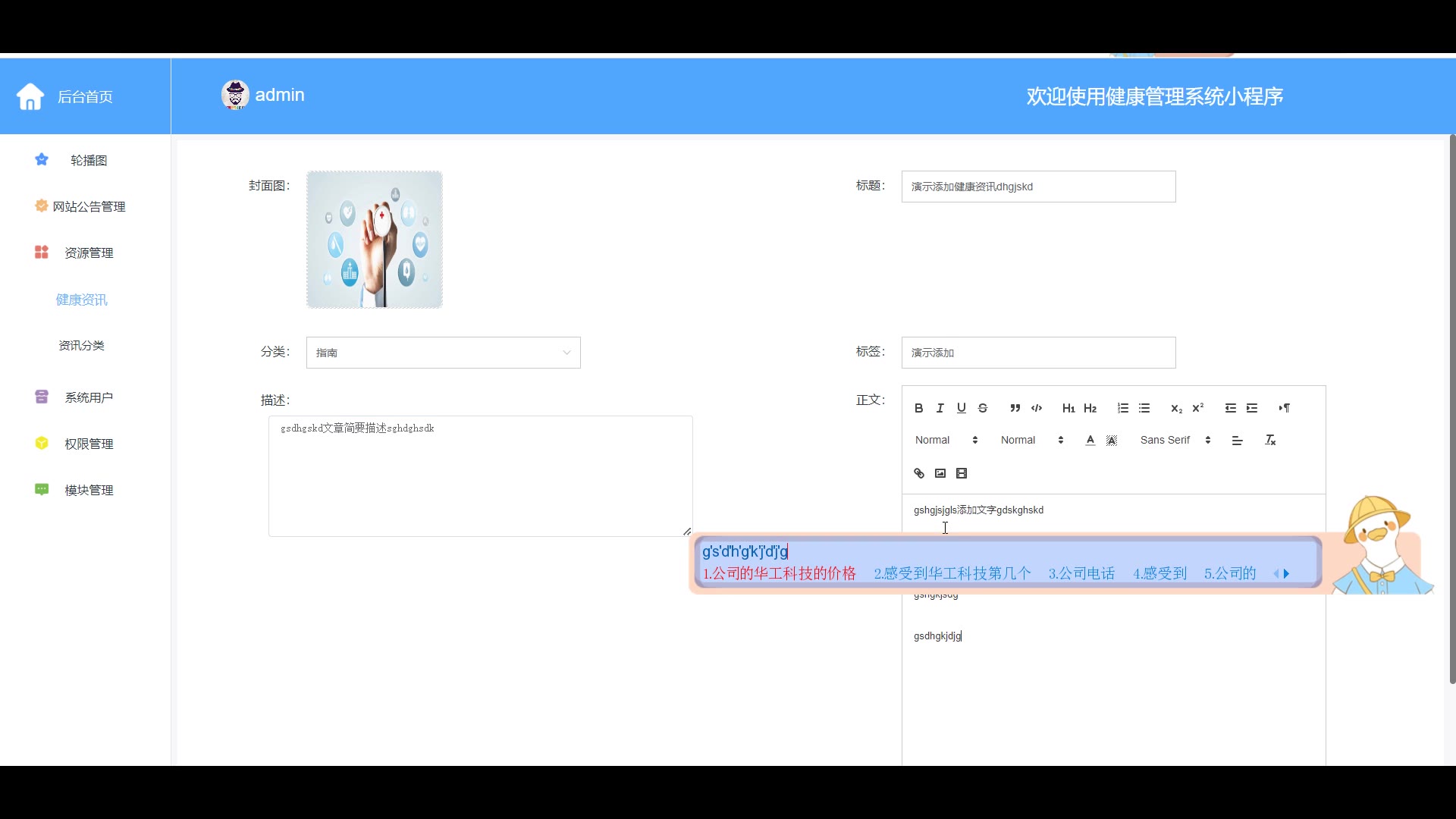
Task: Toggle bold formatting in editor
Action: (x=918, y=408)
